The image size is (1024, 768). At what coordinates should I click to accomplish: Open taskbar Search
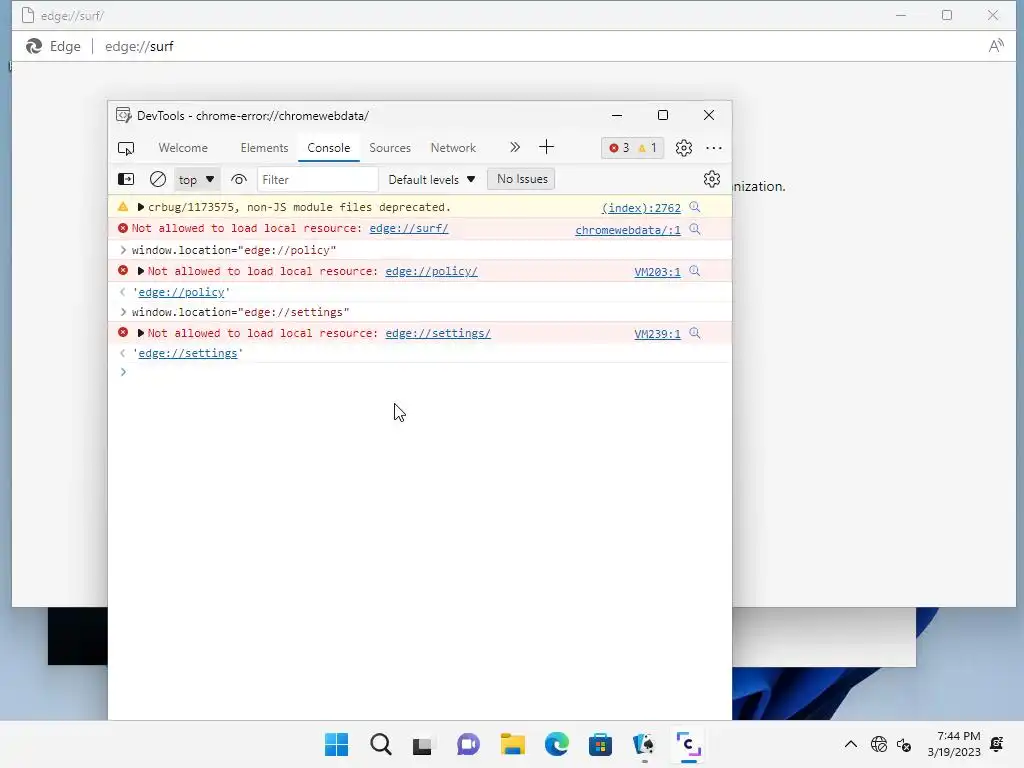381,744
